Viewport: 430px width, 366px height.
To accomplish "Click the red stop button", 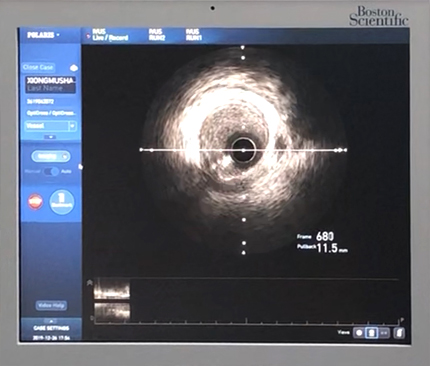I will 36,202.
